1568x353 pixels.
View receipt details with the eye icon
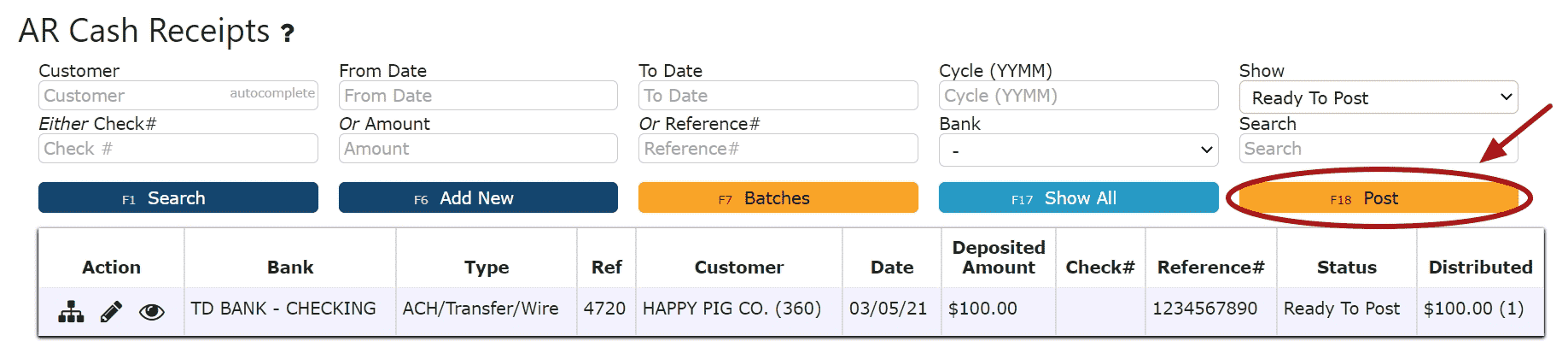click(152, 312)
